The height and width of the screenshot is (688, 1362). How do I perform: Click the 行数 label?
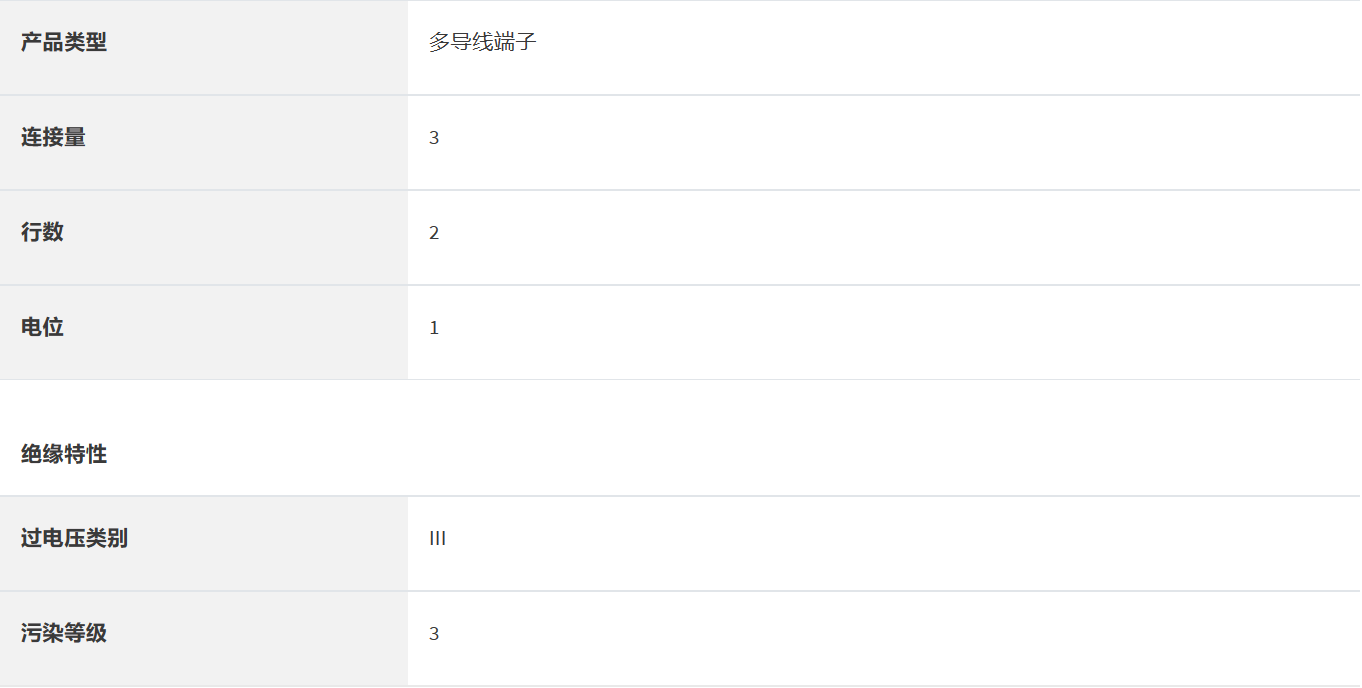coord(42,232)
